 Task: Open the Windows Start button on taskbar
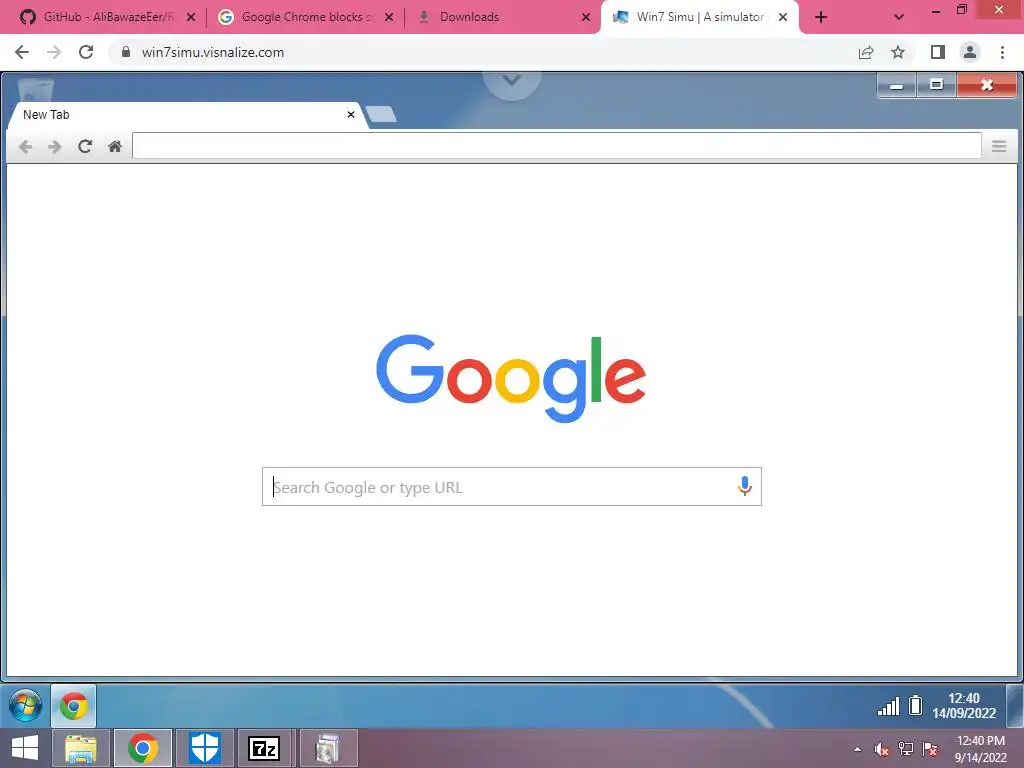pyautogui.click(x=25, y=748)
